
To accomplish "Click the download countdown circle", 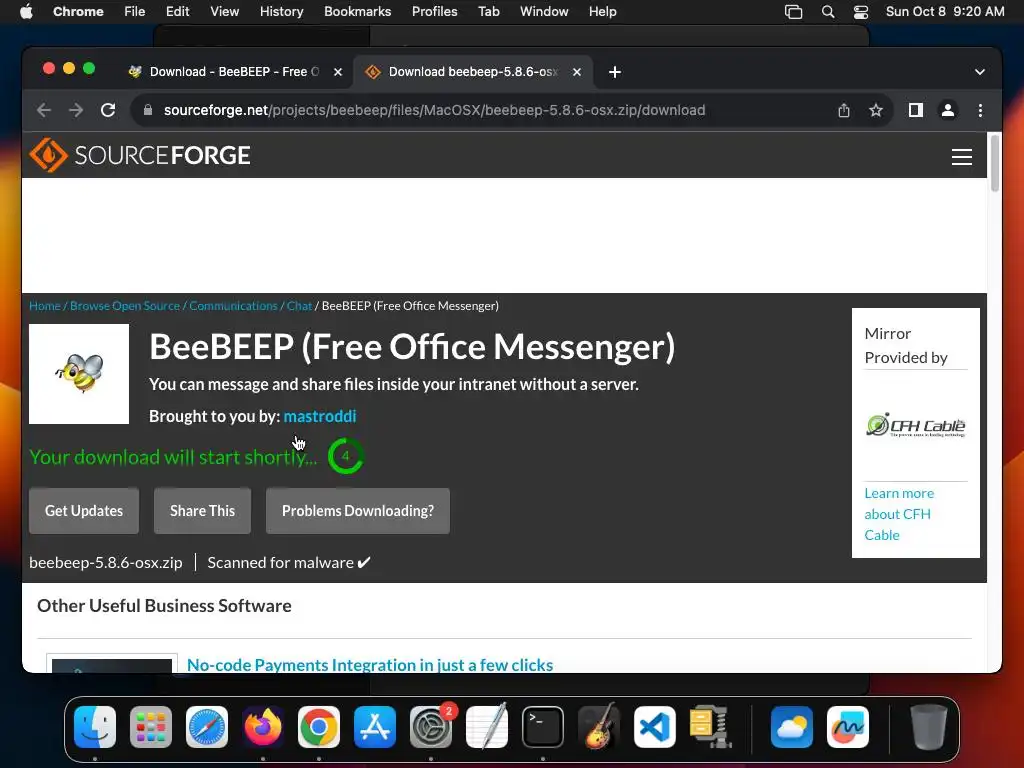I will coord(345,456).
